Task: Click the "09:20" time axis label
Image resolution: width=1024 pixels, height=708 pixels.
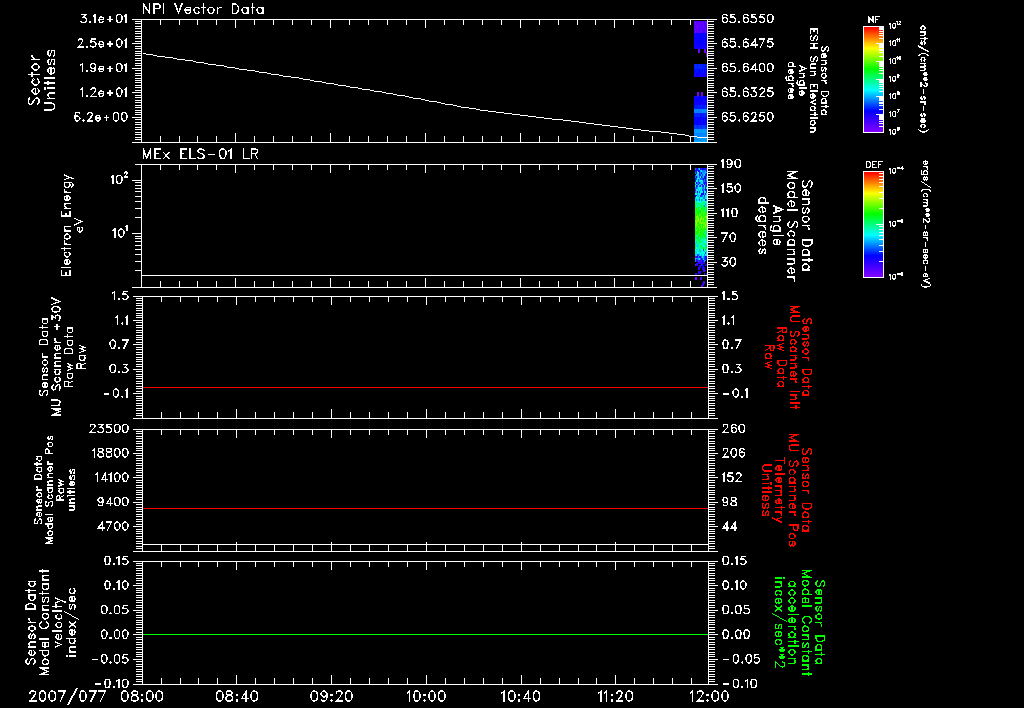Action: pyautogui.click(x=331, y=696)
